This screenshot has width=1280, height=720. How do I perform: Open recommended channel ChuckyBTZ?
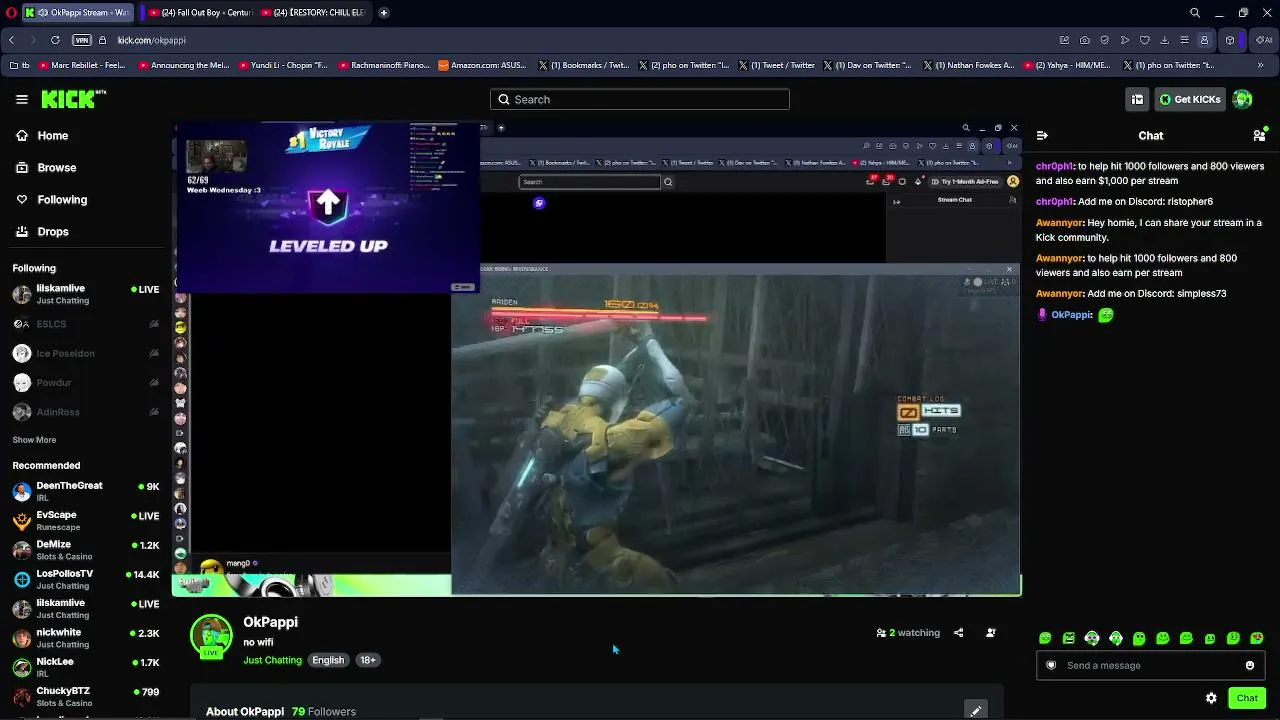coord(86,696)
